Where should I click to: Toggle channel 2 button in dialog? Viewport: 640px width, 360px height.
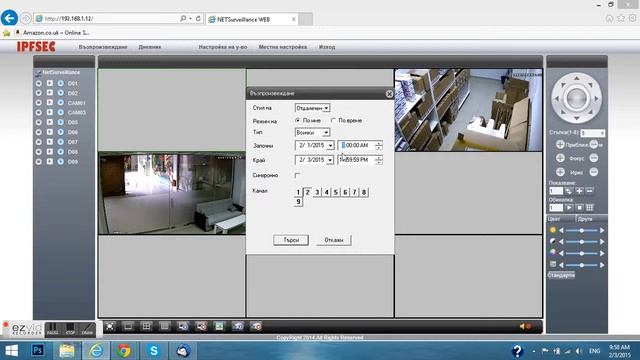307,192
